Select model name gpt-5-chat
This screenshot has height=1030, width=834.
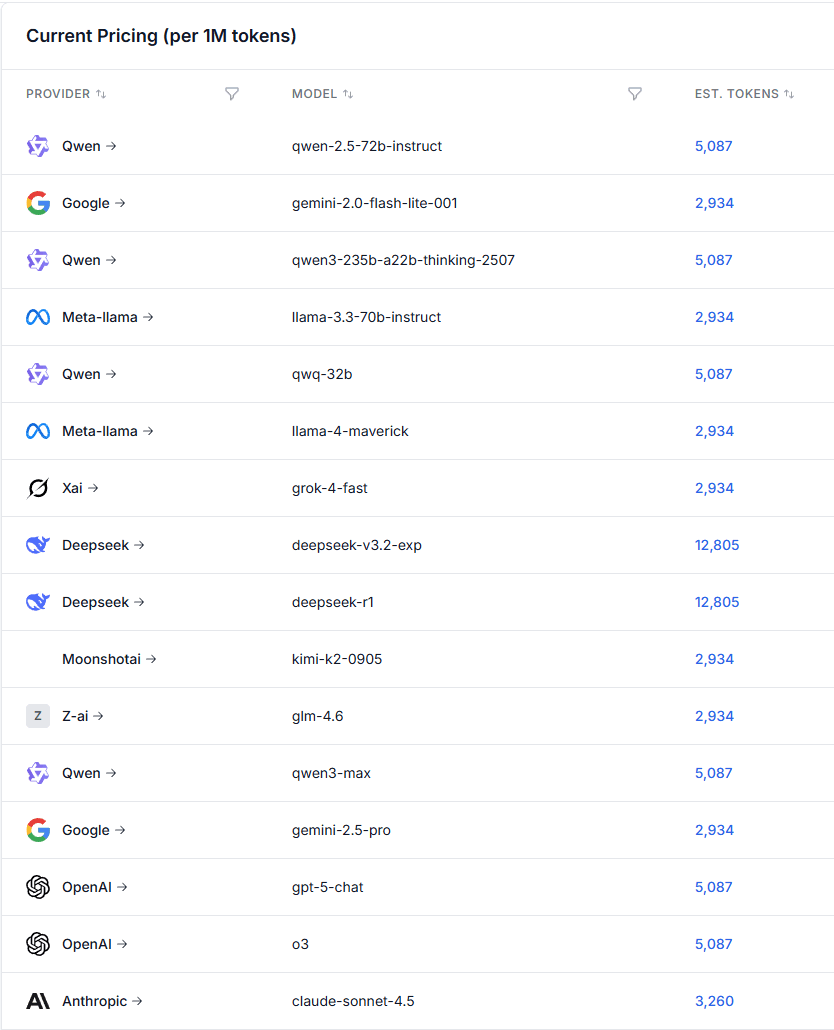(x=327, y=887)
